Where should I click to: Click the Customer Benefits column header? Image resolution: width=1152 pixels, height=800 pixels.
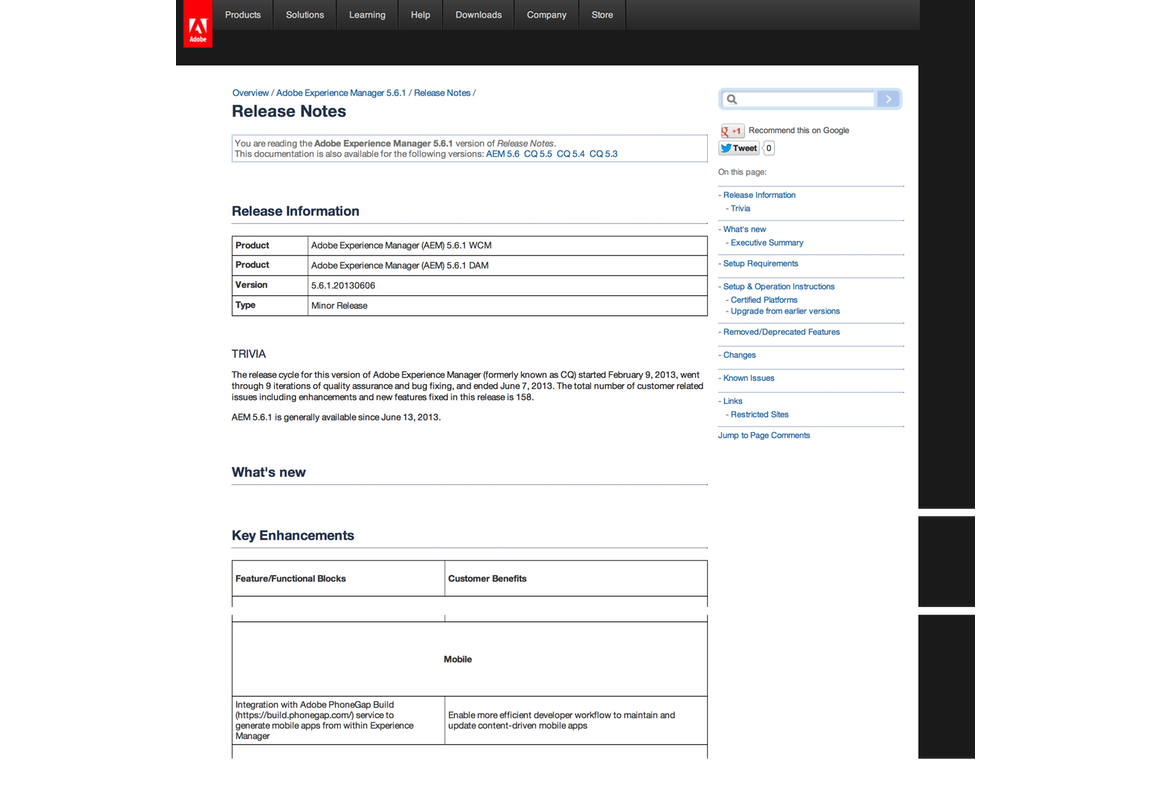(576, 579)
